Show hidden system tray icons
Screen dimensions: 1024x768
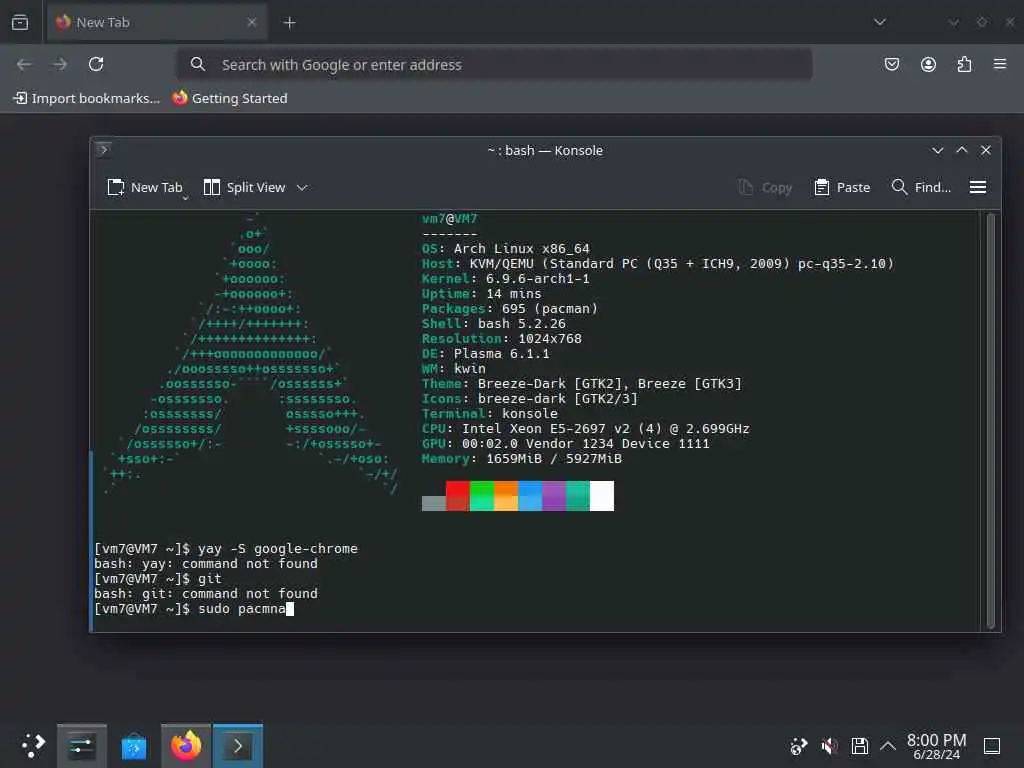pyautogui.click(x=888, y=746)
